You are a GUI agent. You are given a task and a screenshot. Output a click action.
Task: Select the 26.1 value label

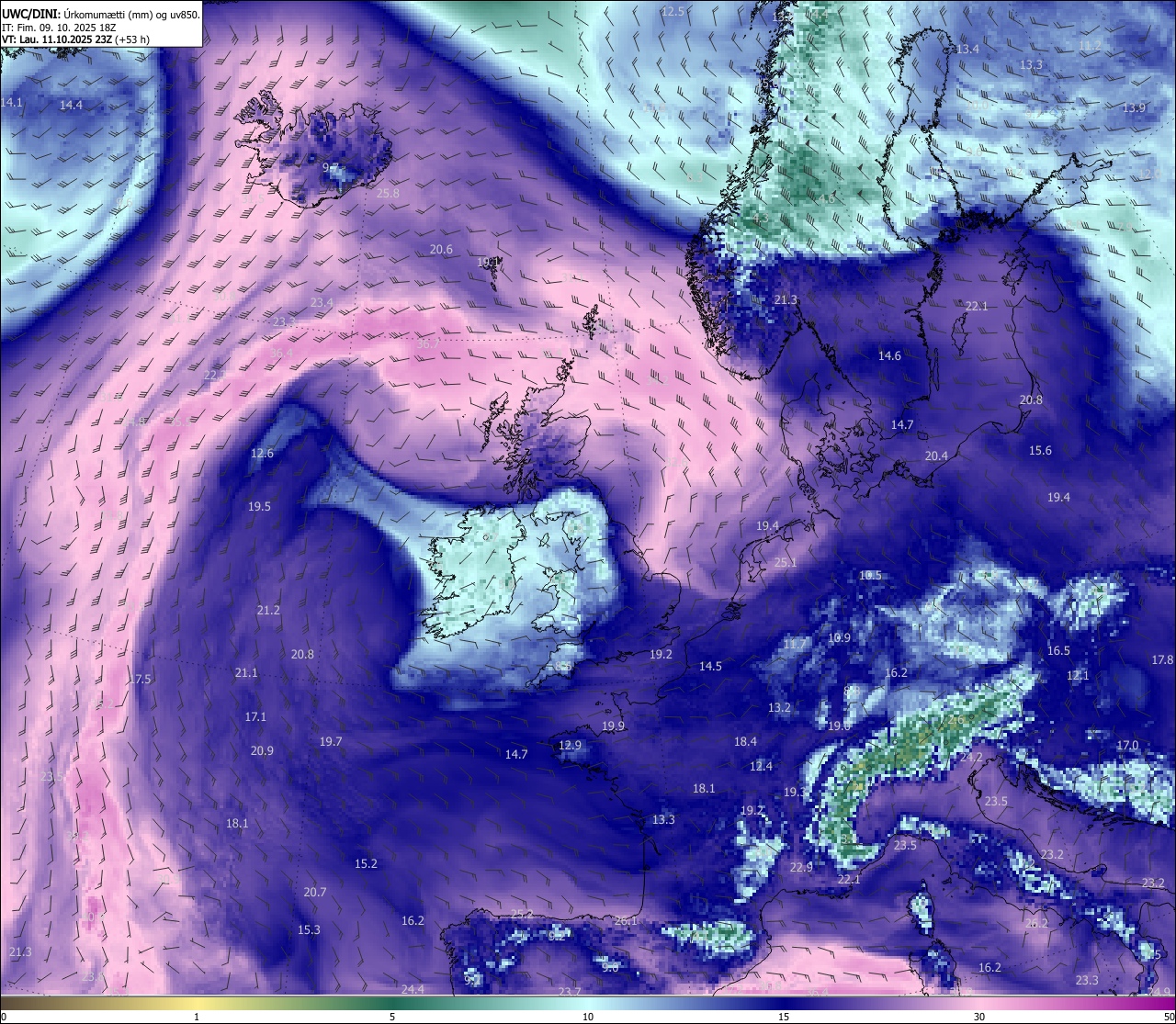click(x=626, y=921)
